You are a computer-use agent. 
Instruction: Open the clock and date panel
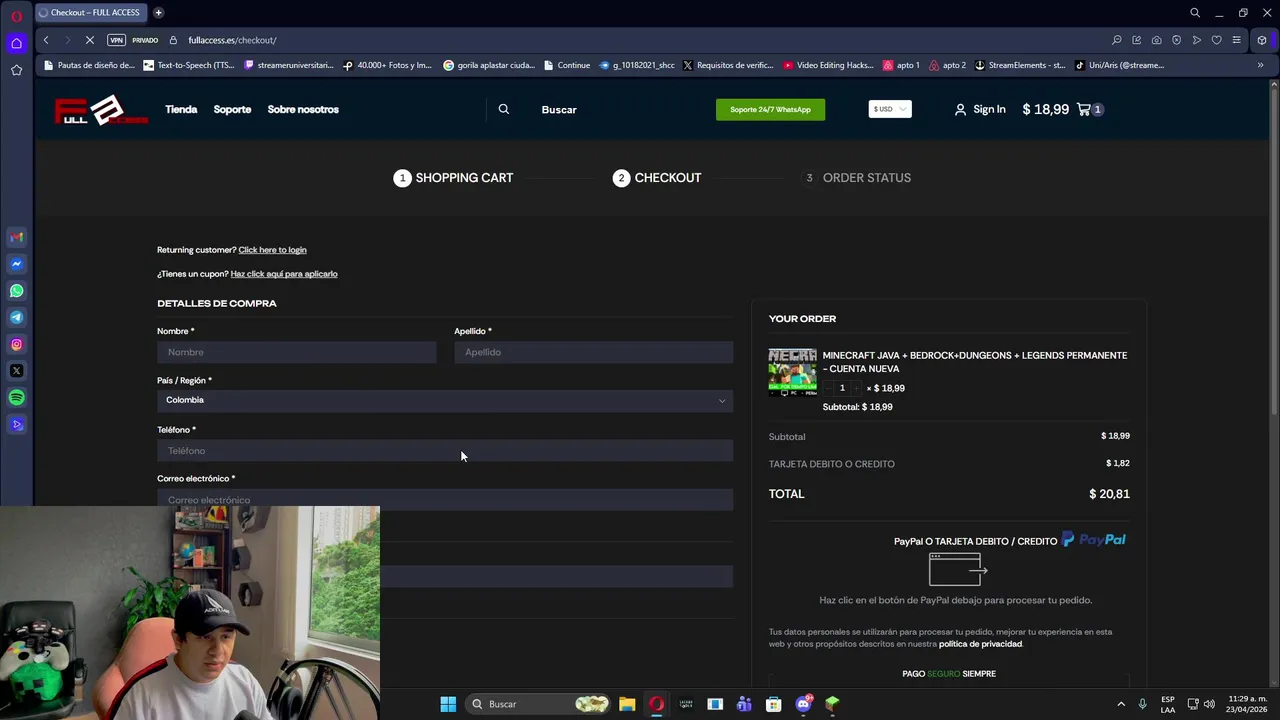click(x=1247, y=704)
